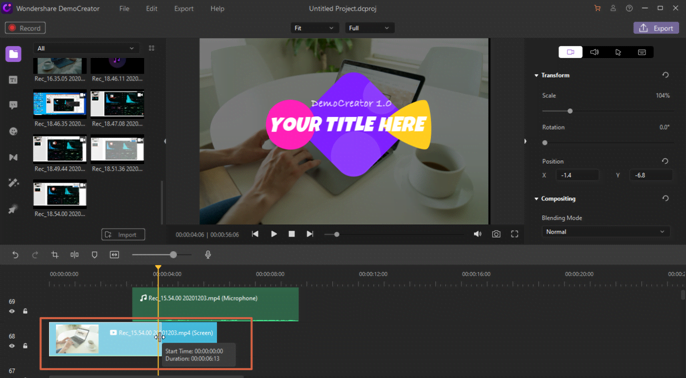Image resolution: width=686 pixels, height=378 pixels.
Task: Split the clip at playhead
Action: [74, 255]
